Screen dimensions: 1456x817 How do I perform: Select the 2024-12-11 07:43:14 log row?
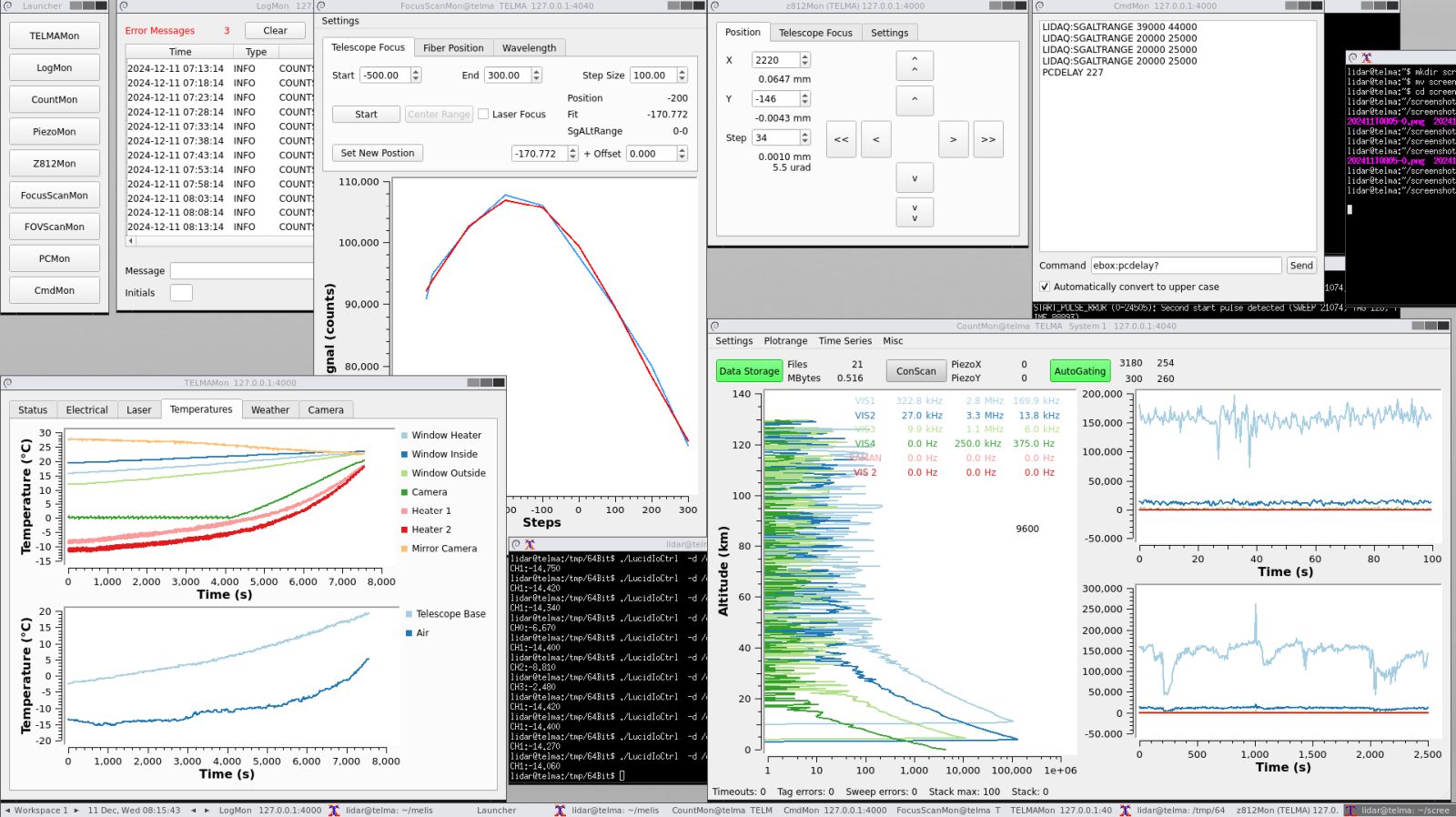click(x=219, y=155)
